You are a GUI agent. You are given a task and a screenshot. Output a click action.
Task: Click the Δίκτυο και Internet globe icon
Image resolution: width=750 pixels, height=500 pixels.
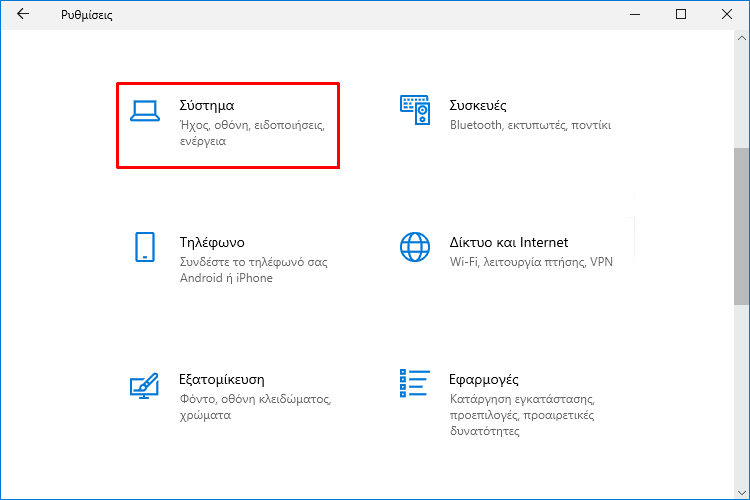coord(415,247)
